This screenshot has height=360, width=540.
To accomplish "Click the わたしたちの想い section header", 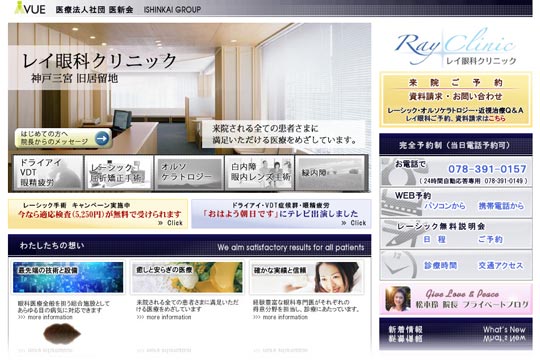I will tap(189, 246).
